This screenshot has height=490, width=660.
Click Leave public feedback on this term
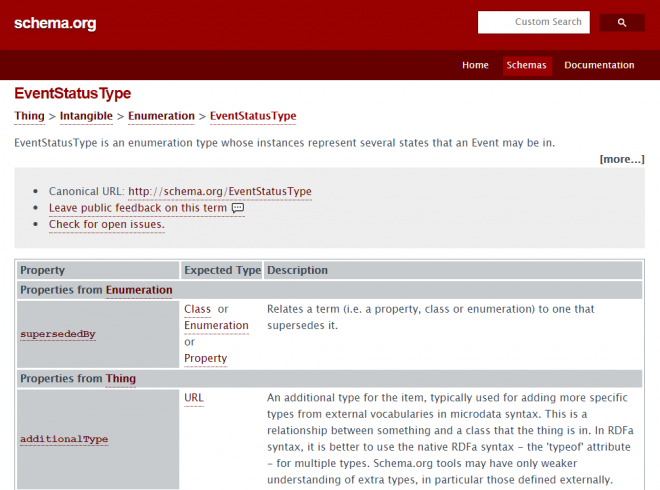click(138, 208)
